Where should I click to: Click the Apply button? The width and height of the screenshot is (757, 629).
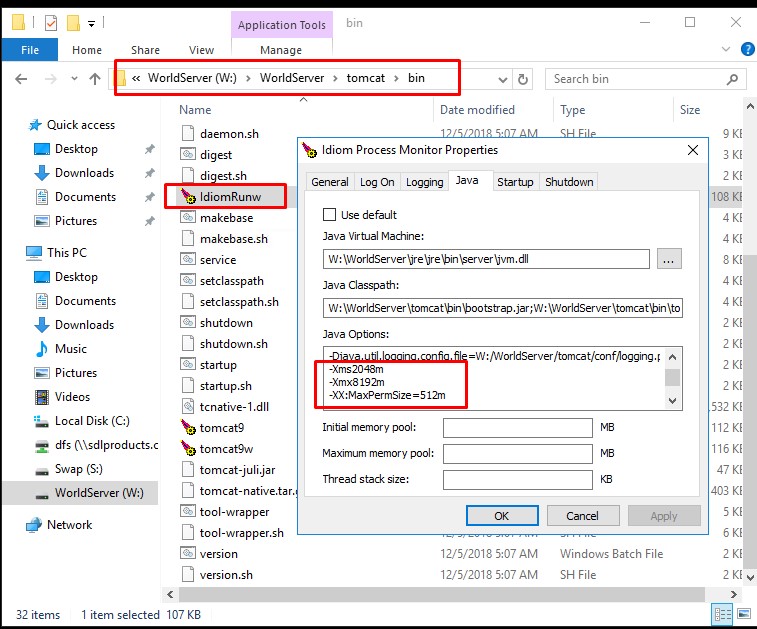click(664, 516)
